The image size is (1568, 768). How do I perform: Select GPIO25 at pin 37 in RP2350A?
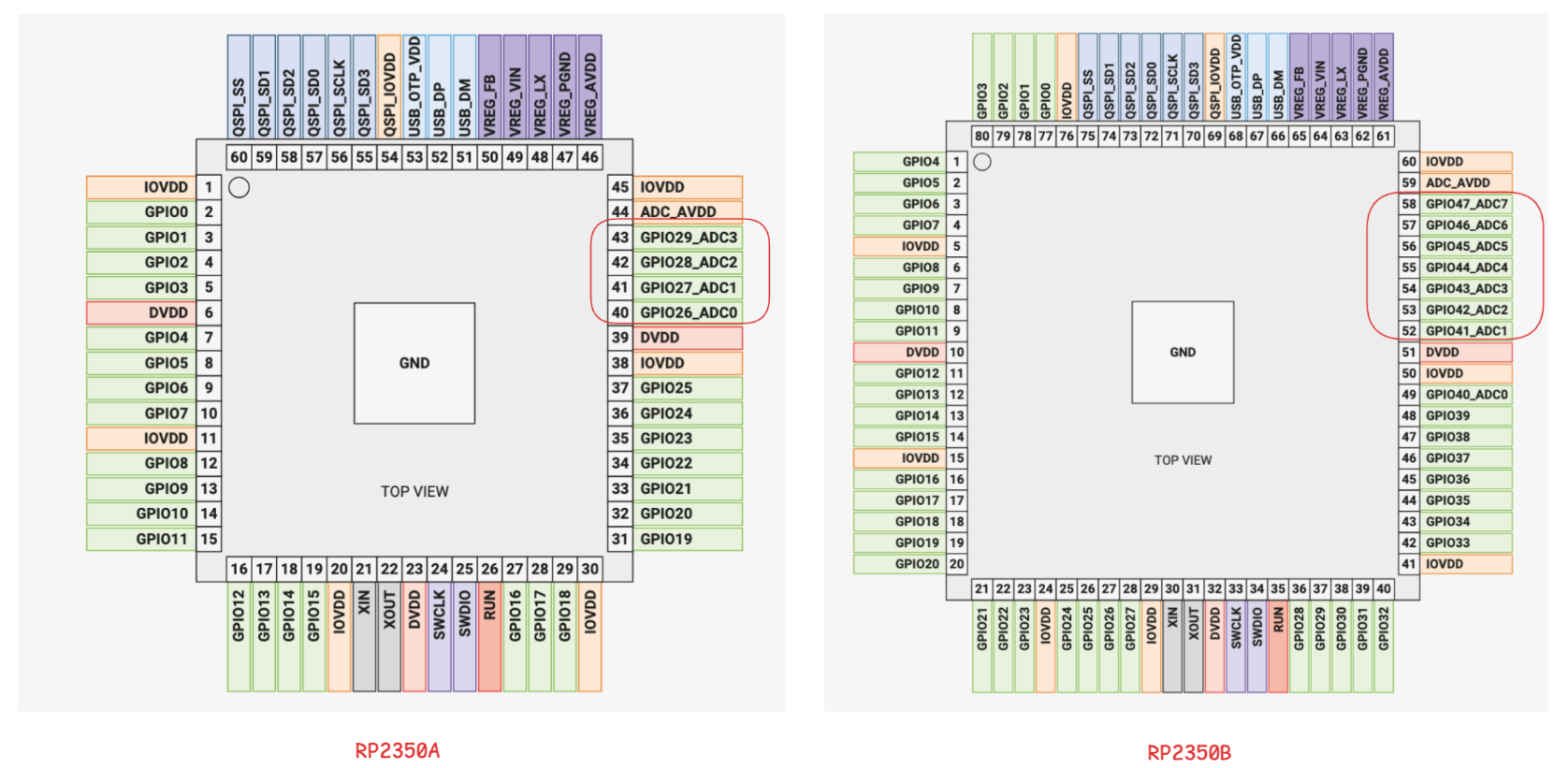tap(689, 388)
